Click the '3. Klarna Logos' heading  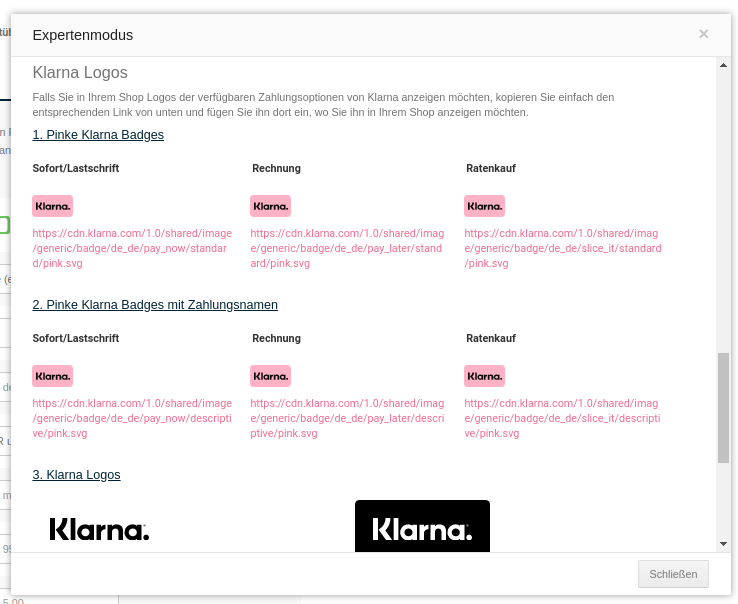76,475
